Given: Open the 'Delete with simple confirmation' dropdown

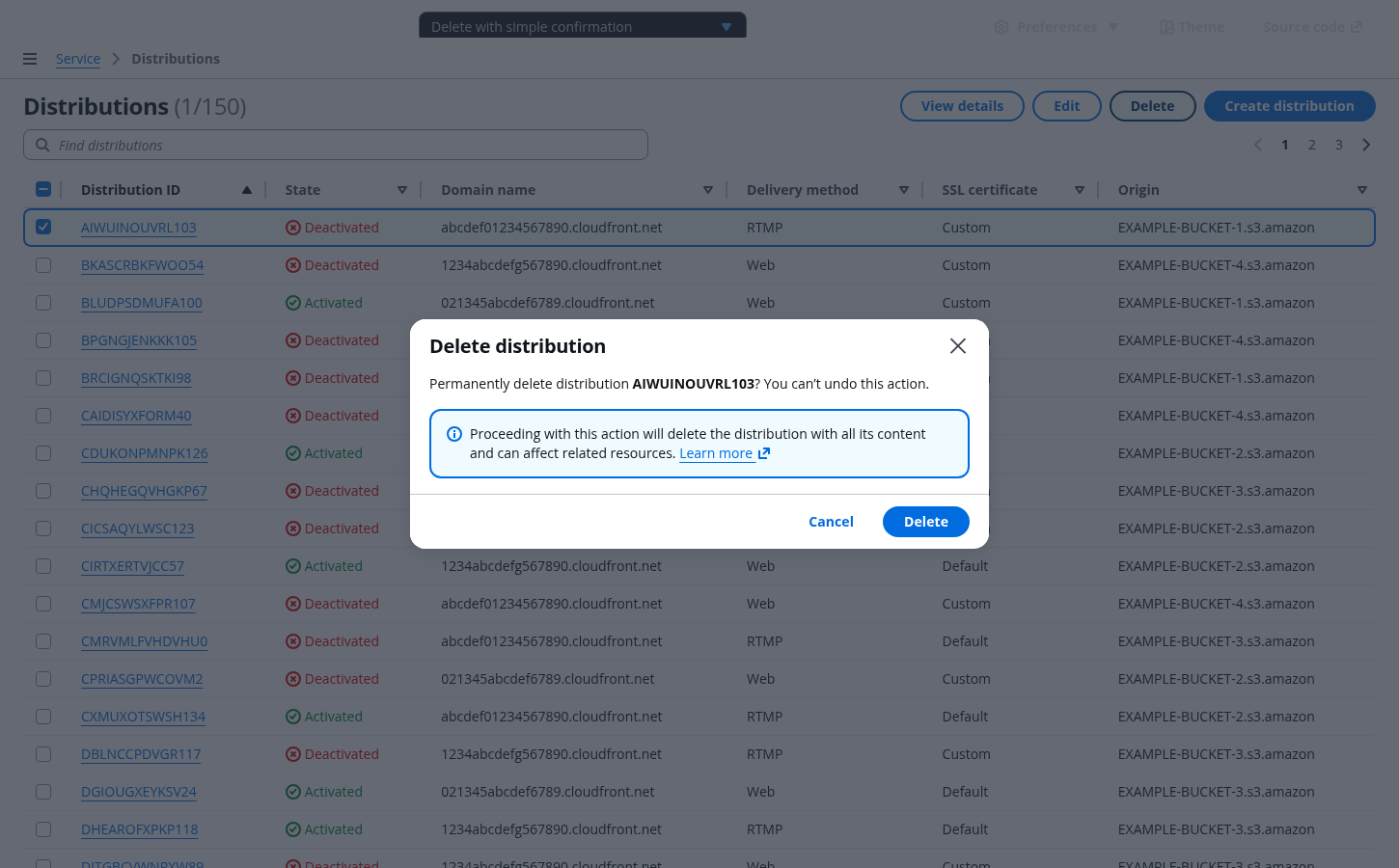Looking at the screenshot, I should [x=582, y=26].
